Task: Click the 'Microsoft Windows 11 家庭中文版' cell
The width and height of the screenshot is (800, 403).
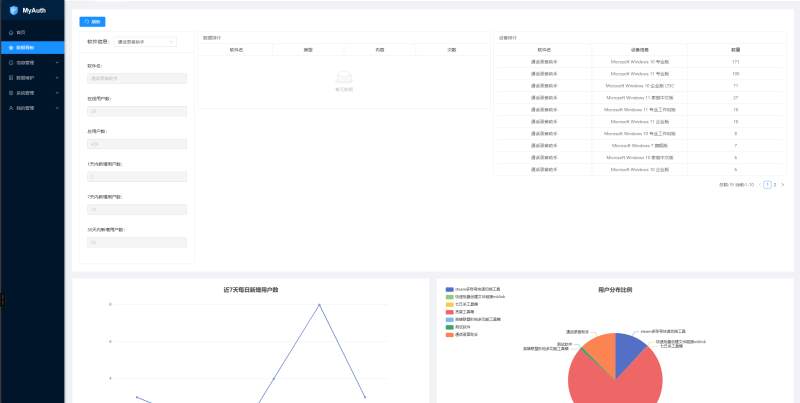Action: [640, 97]
